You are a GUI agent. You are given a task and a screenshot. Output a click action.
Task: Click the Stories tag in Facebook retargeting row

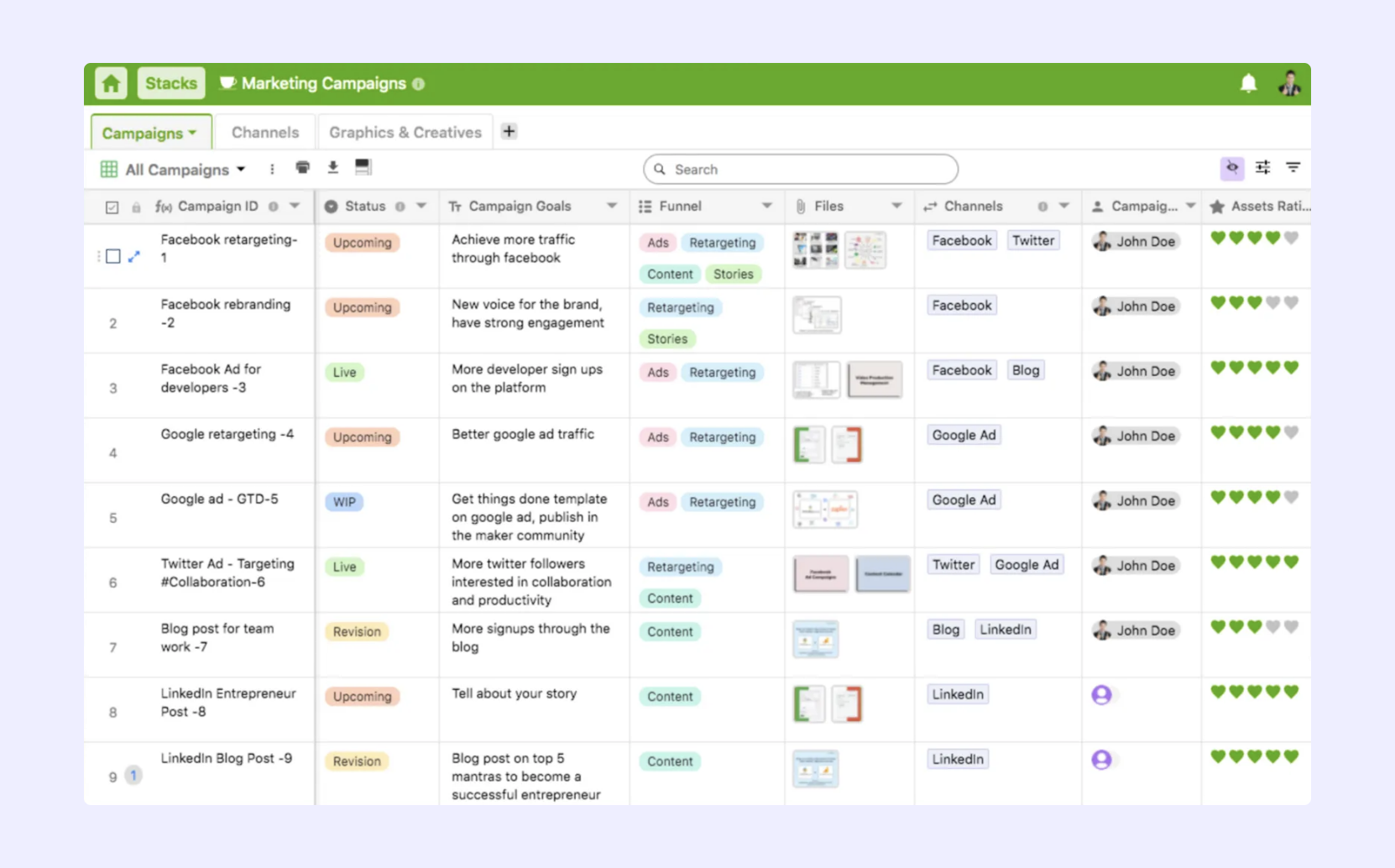tap(733, 274)
